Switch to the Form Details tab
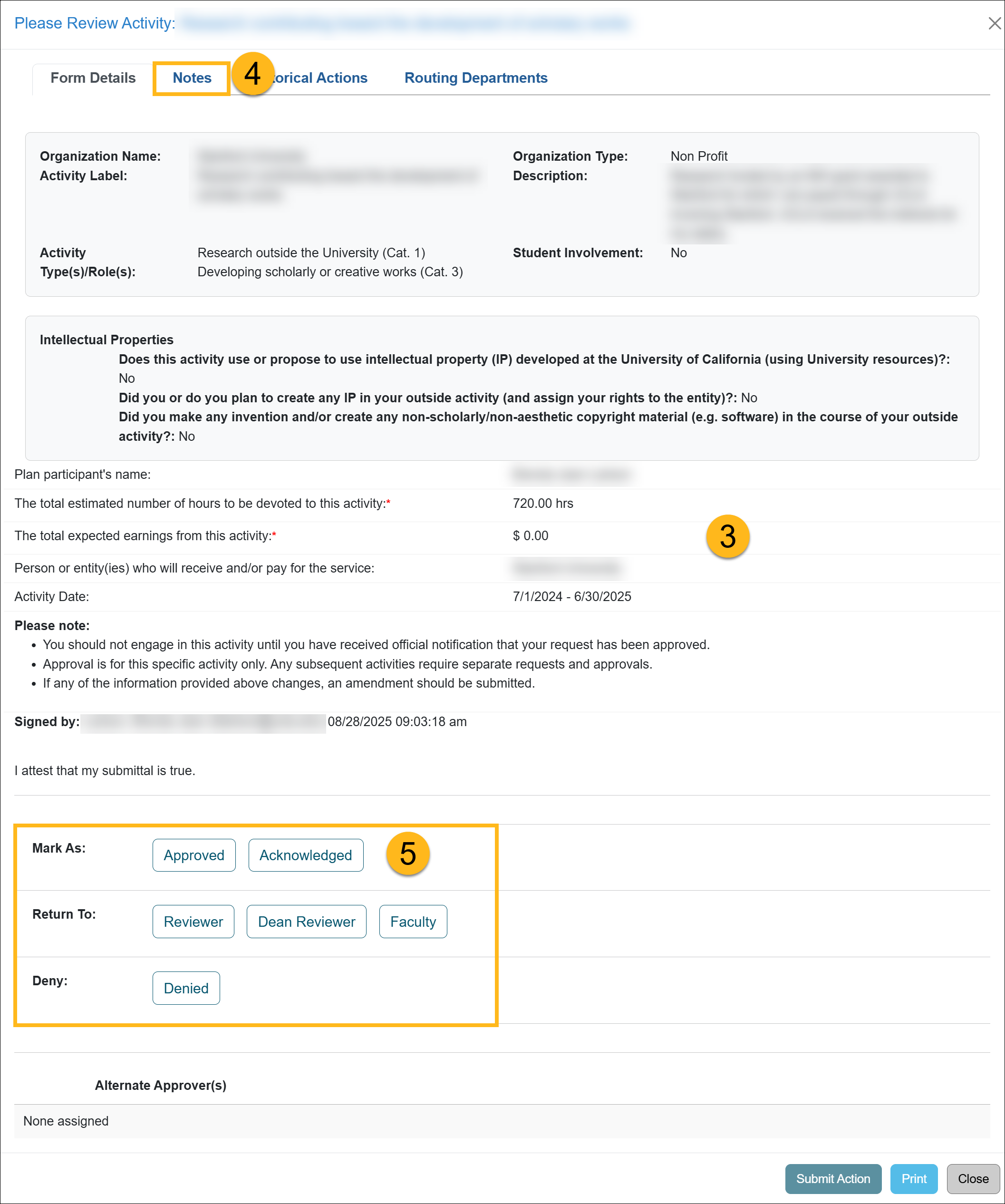Screen dimensions: 1005x1204 [93, 78]
